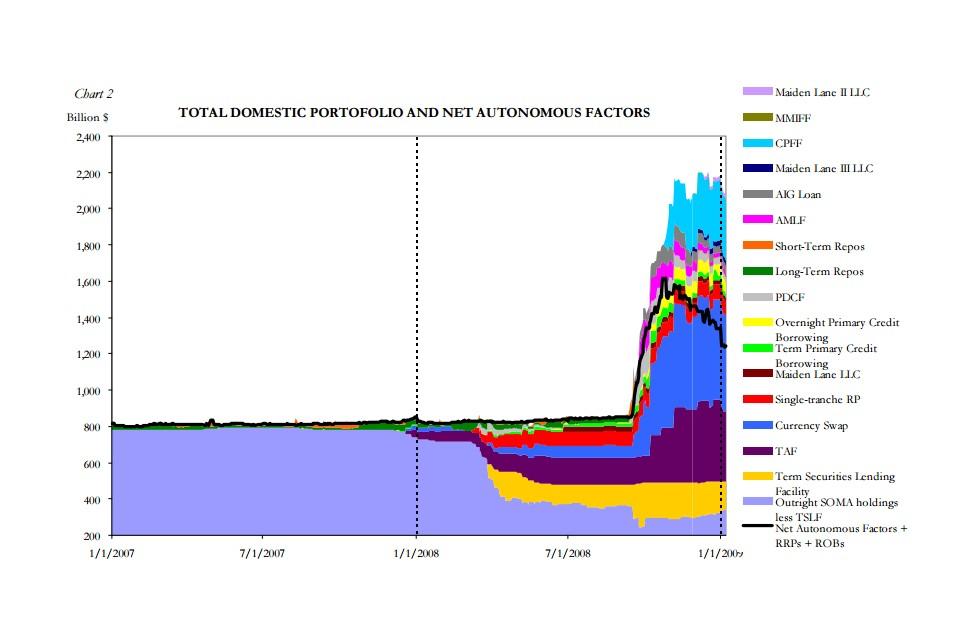Click the TAF purple legend swatch
This screenshot has width=967, height=628.
[x=757, y=451]
